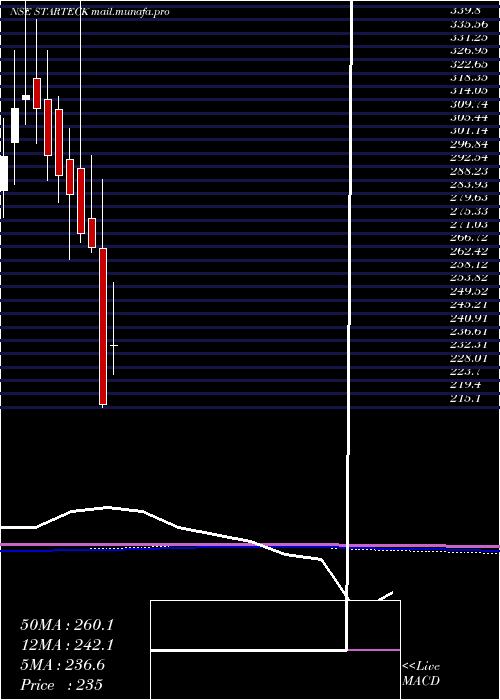Click the 249.52 price axis label

click(469, 291)
